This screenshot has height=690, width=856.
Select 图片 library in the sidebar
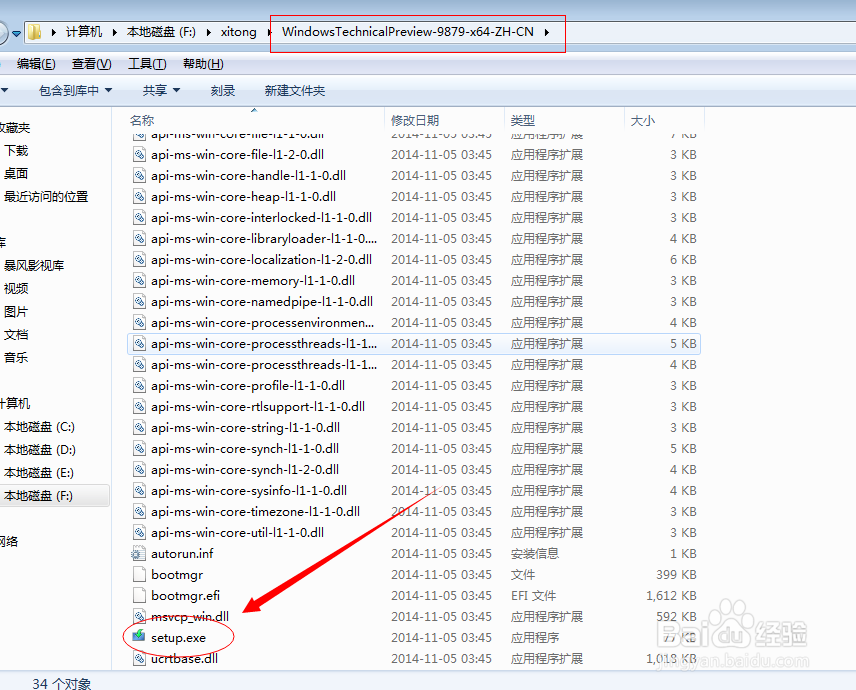click(x=16, y=312)
